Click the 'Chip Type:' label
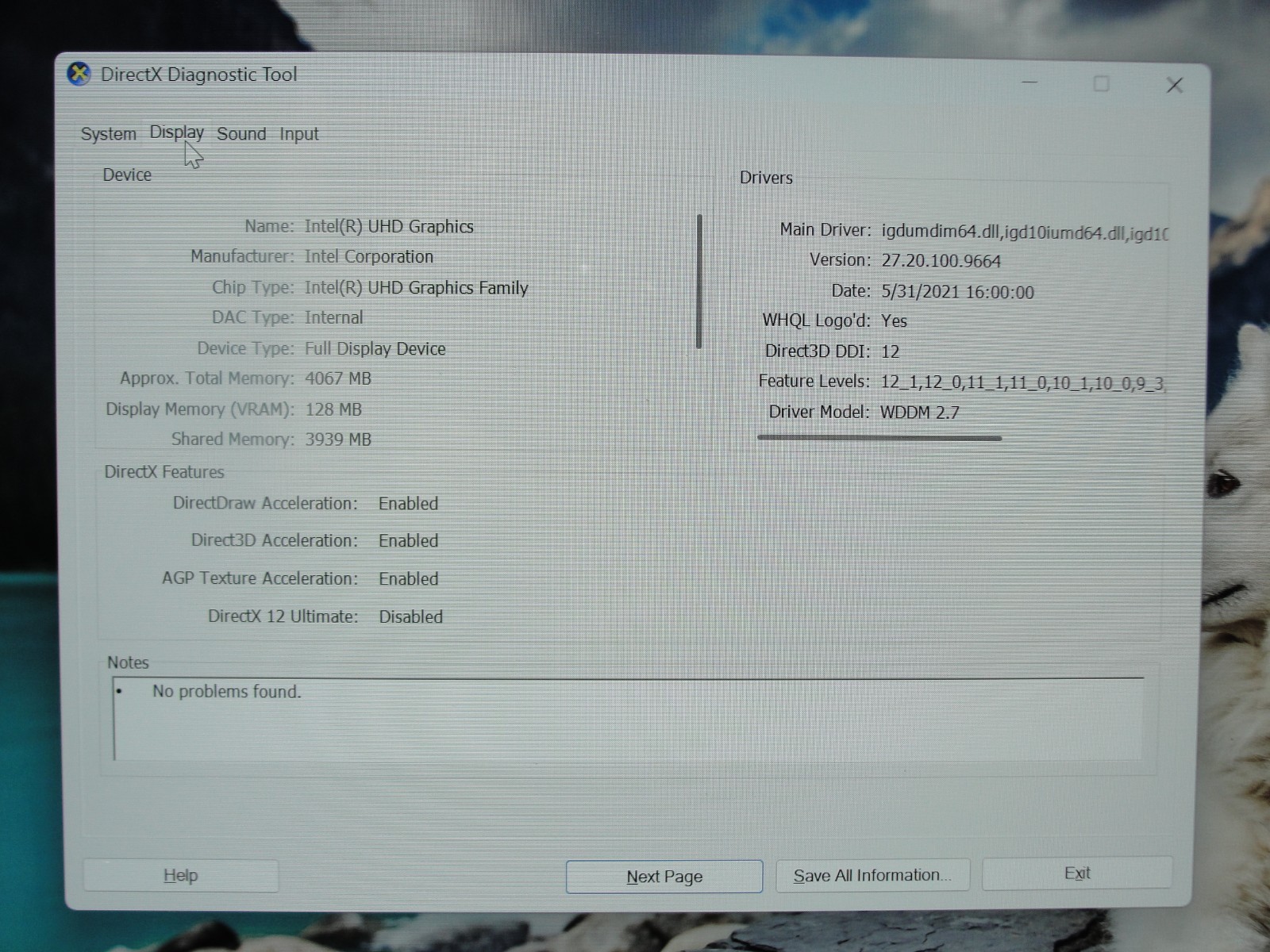Viewport: 1270px width, 952px height. [253, 288]
